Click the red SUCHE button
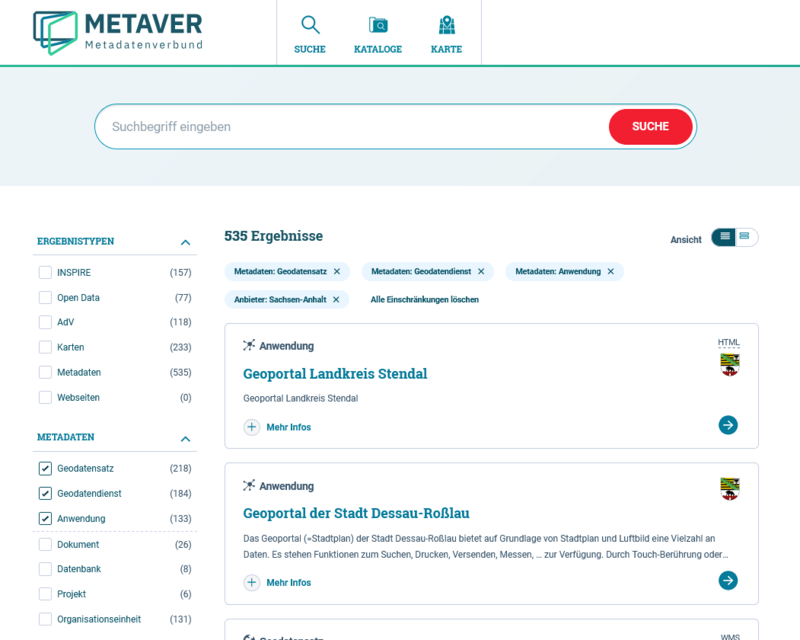The height and width of the screenshot is (640, 800). tap(651, 127)
